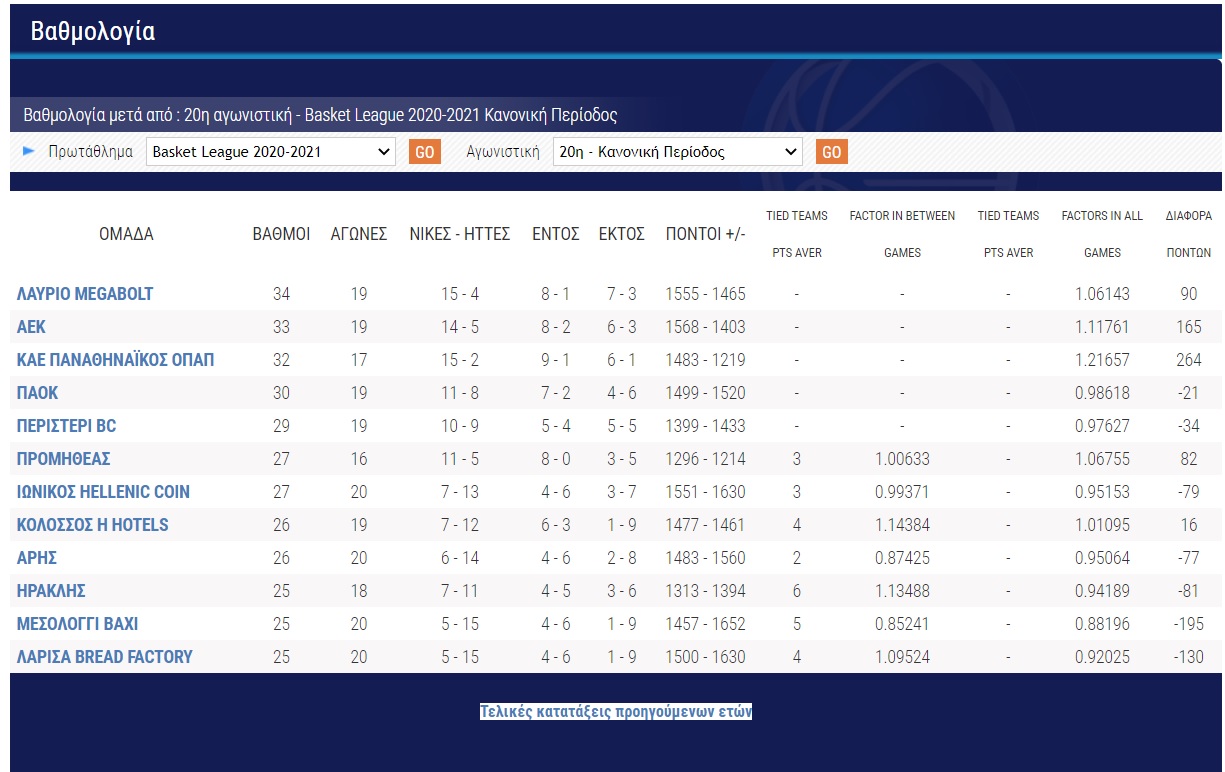
Task: Click the GO button next to Αγωνιστική
Action: coord(831,152)
